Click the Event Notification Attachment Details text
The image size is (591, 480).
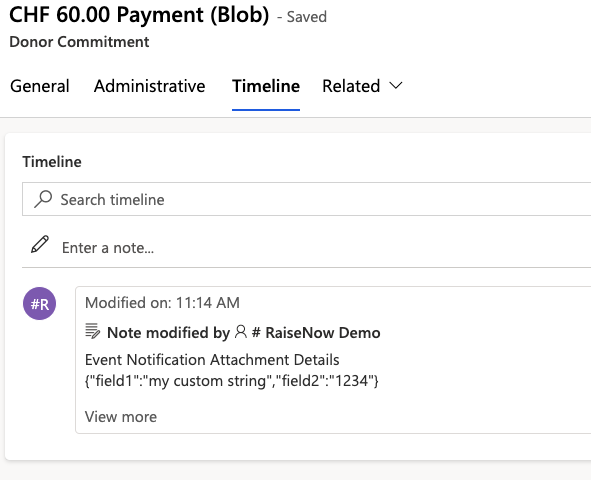pyautogui.click(x=212, y=360)
